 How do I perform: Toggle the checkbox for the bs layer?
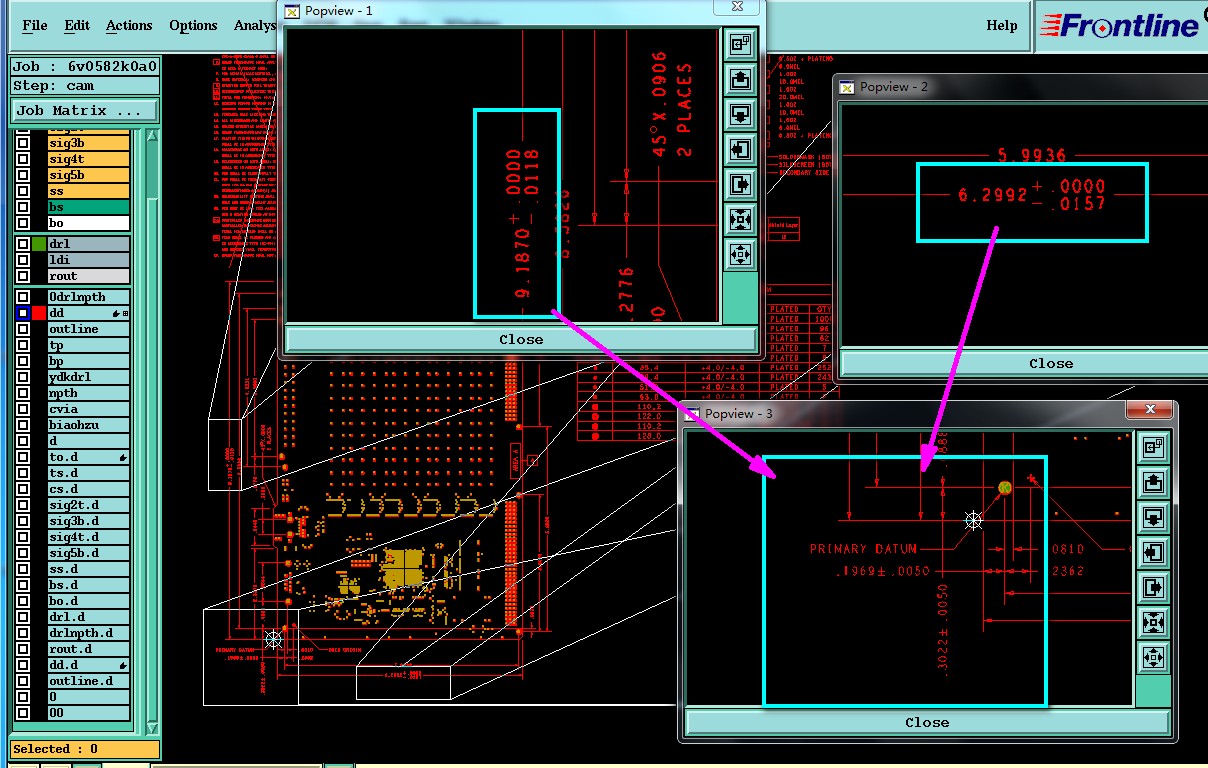coord(23,207)
